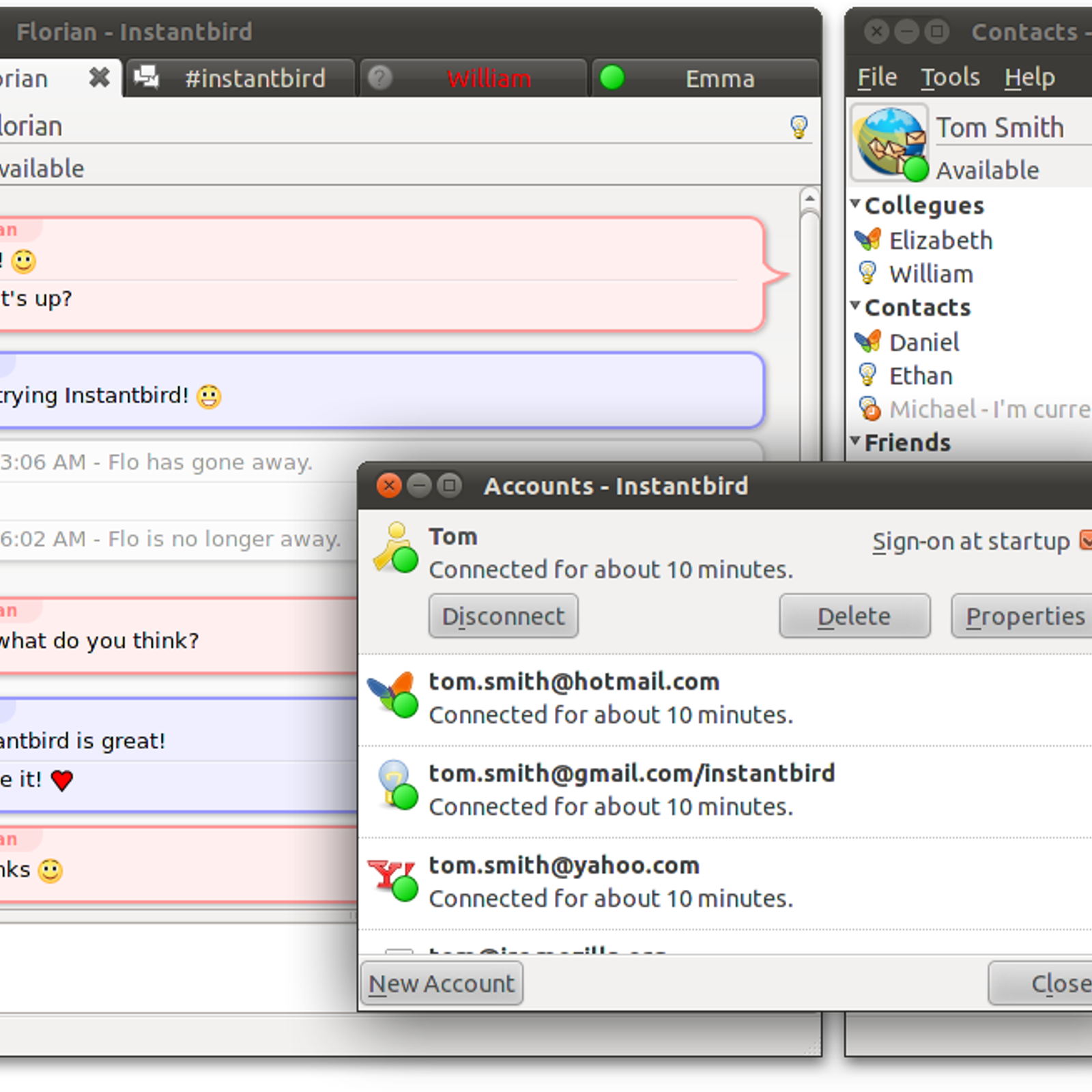Screen dimensions: 1092x1092
Task: Select William in the contact list
Action: coord(971,273)
